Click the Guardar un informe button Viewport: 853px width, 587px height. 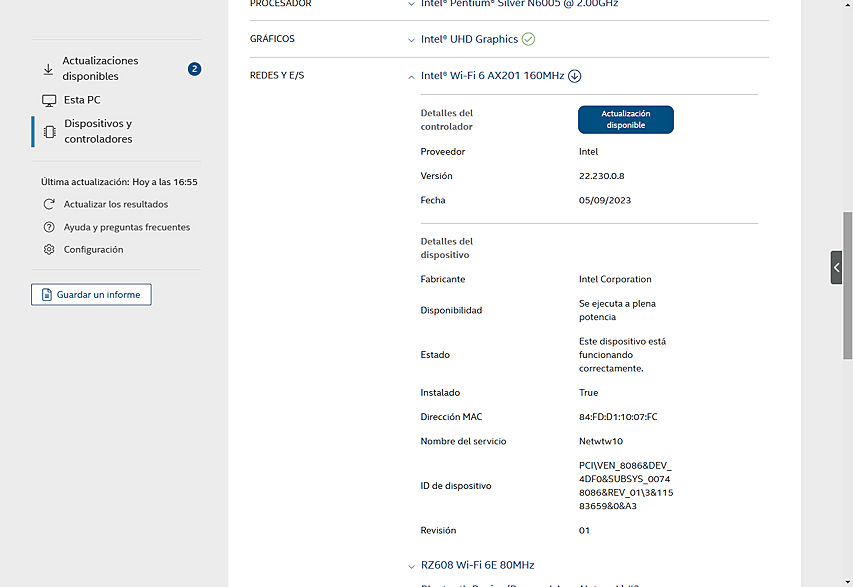[91, 294]
